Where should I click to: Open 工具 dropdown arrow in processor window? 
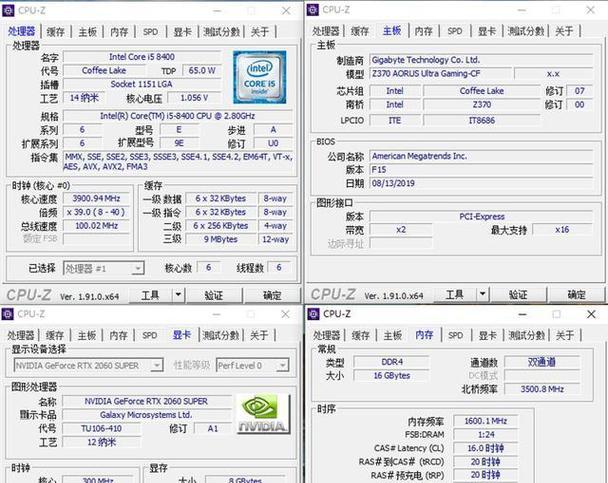tap(178, 295)
